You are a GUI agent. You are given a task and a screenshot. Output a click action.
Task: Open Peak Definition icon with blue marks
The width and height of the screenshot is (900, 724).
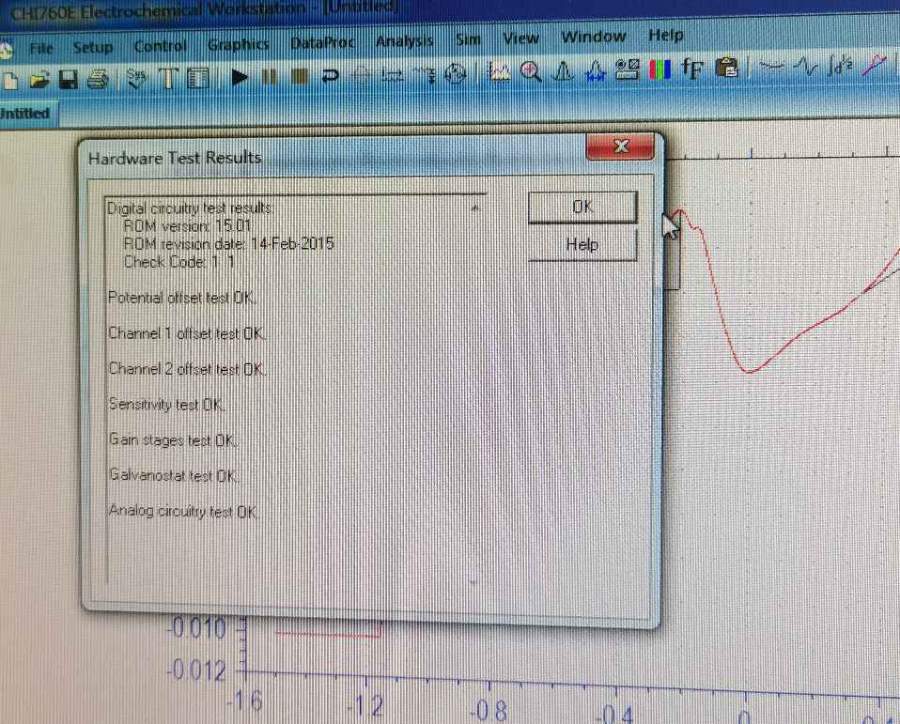(x=595, y=71)
